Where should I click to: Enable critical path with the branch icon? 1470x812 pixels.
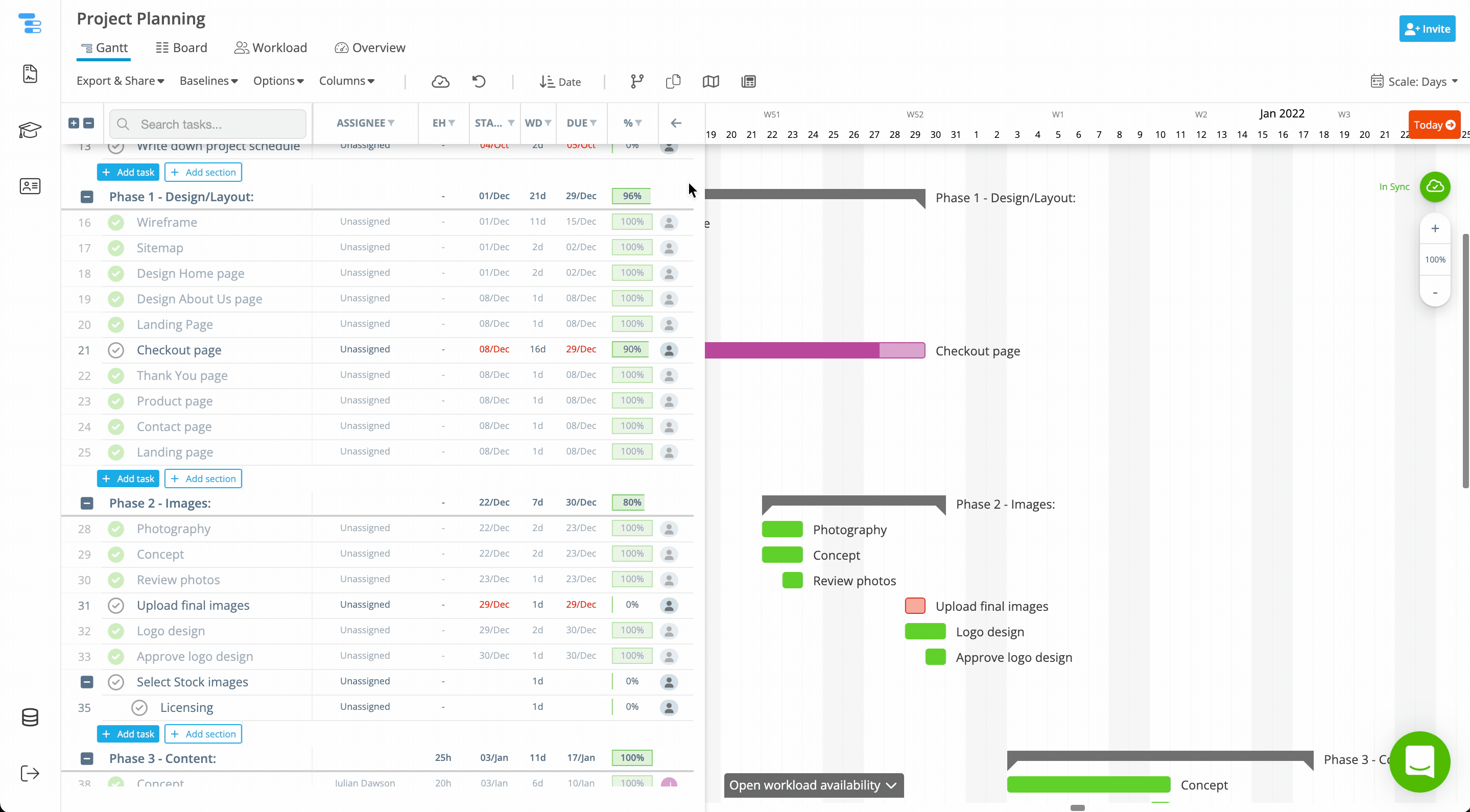click(x=637, y=82)
